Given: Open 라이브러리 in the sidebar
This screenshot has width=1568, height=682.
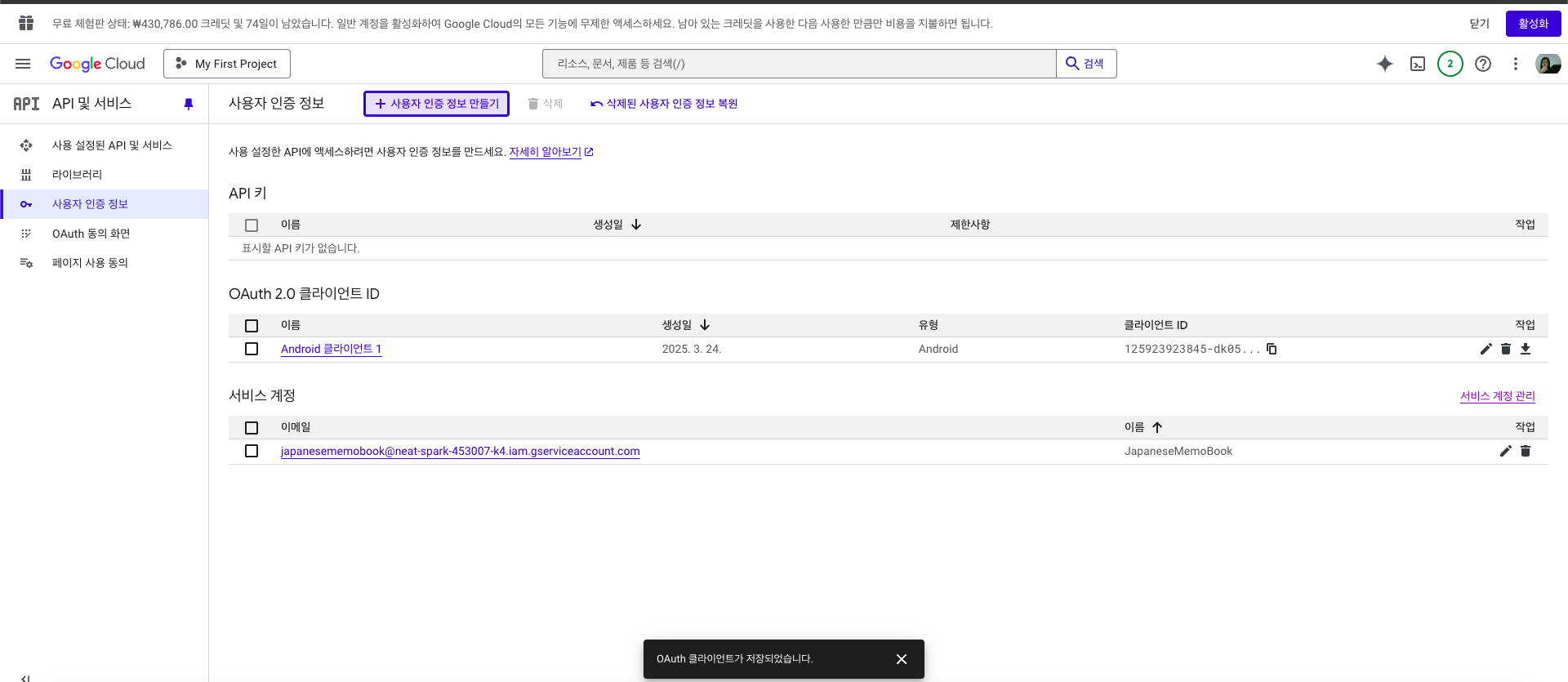Looking at the screenshot, I should point(105,175).
